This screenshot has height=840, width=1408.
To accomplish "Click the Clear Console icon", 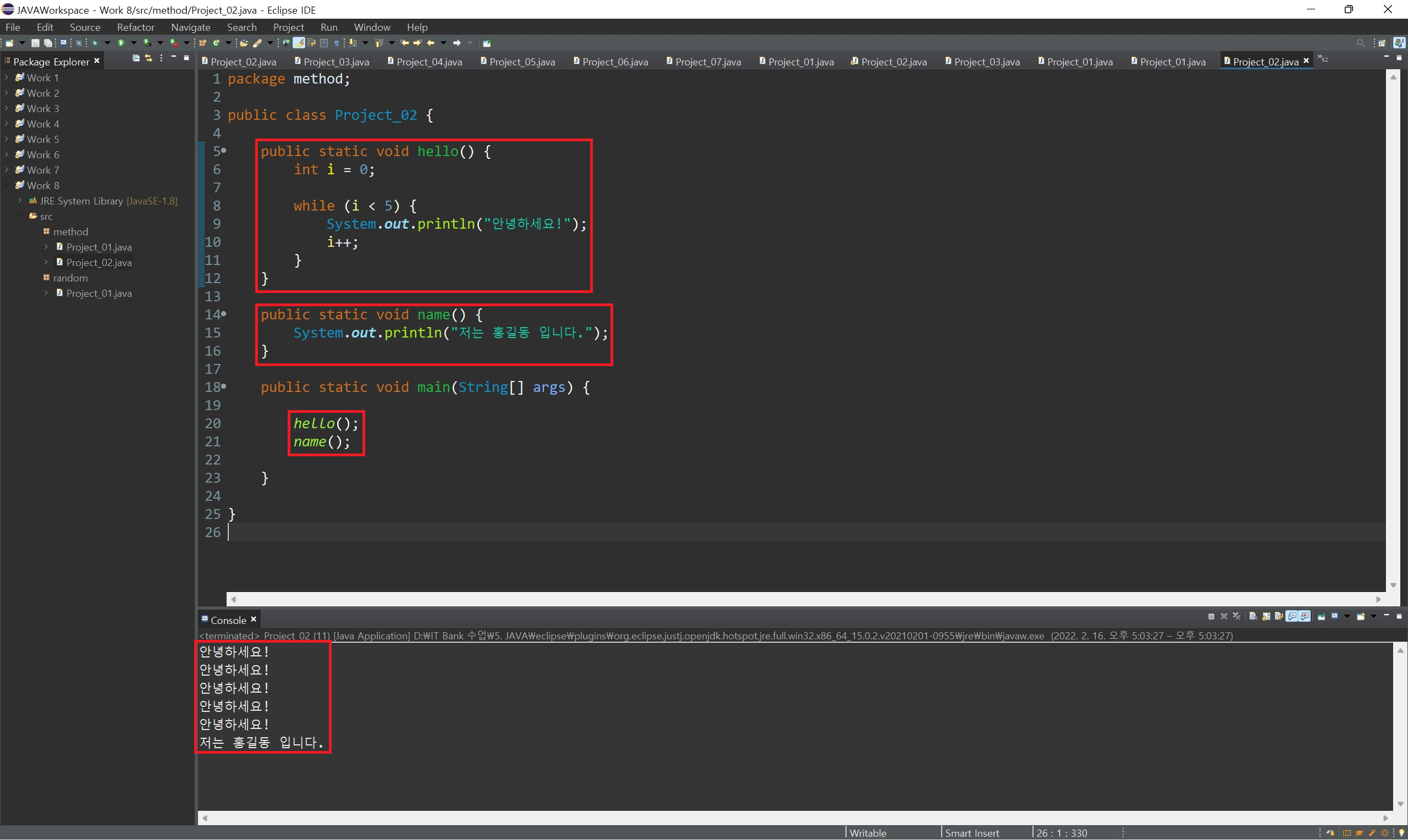I will tap(1252, 616).
